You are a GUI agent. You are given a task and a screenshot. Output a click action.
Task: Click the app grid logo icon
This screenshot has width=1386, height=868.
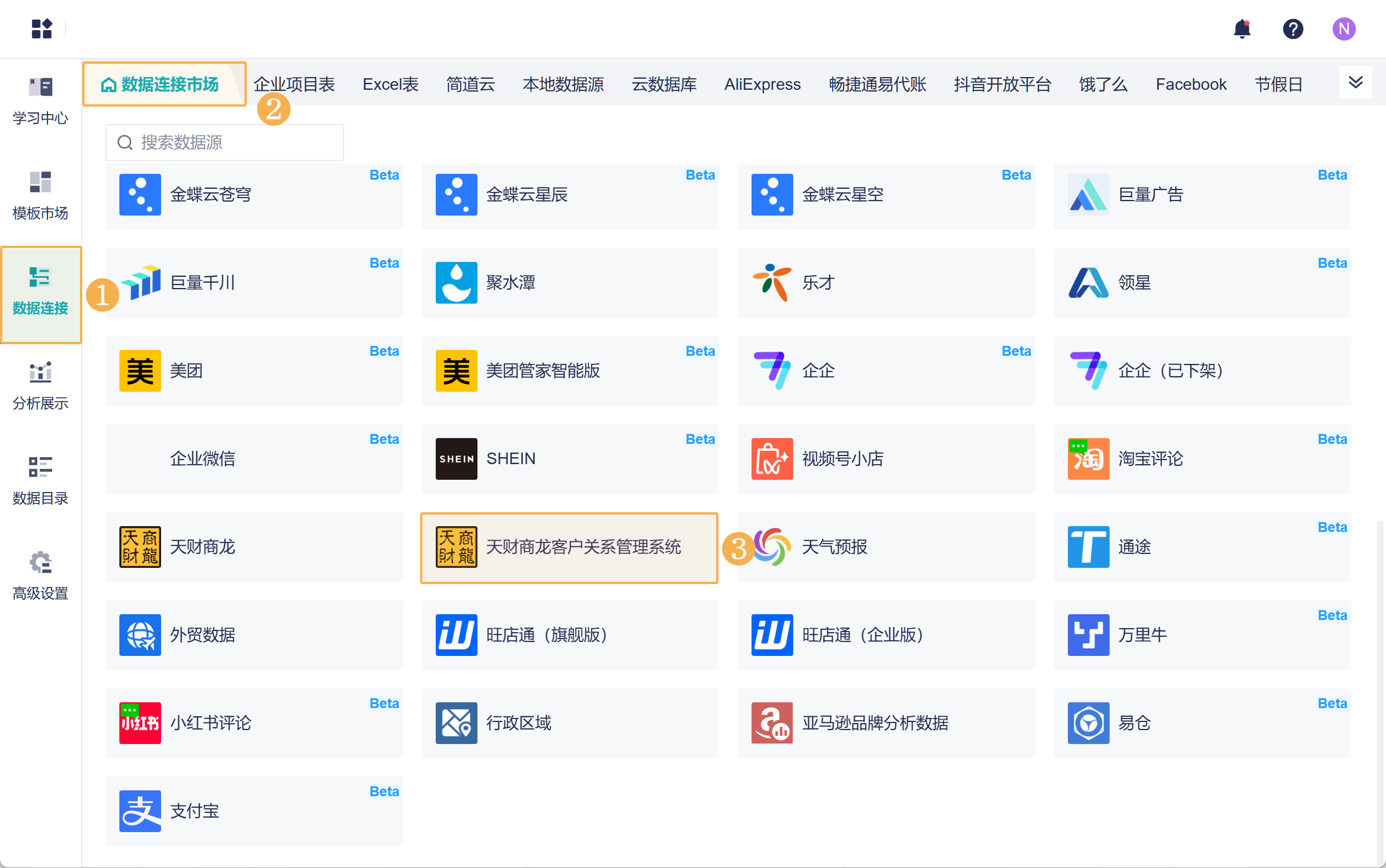(42, 28)
